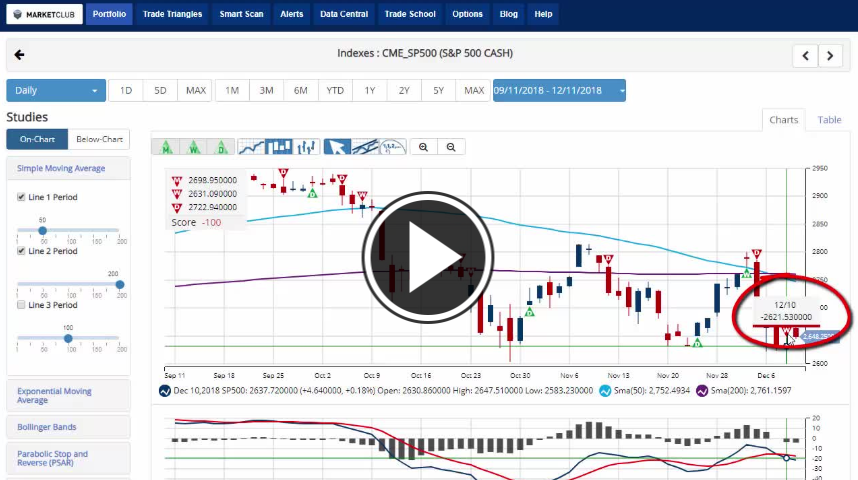Click Line 3 Period slider handle
This screenshot has height=480, width=858.
coord(68,339)
